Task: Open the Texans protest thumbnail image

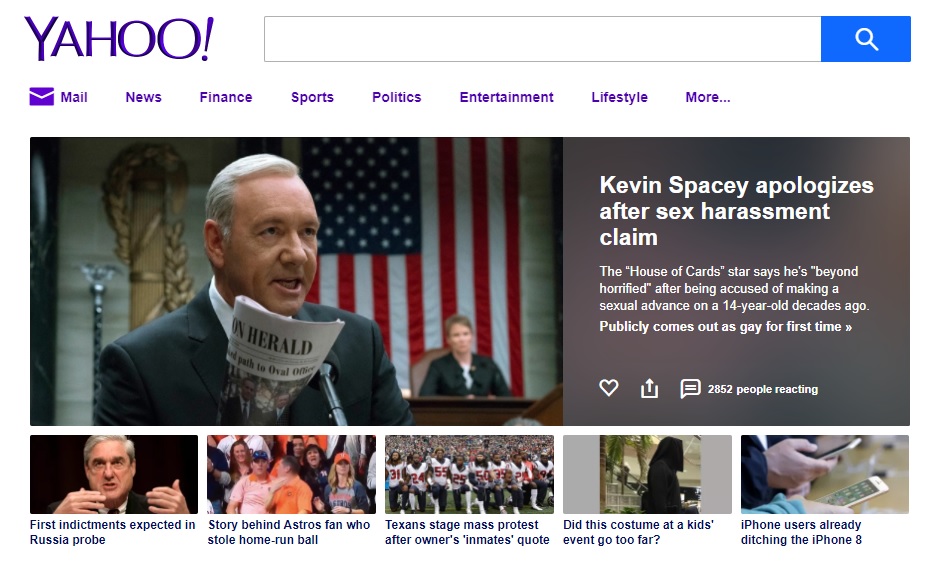Action: (469, 474)
